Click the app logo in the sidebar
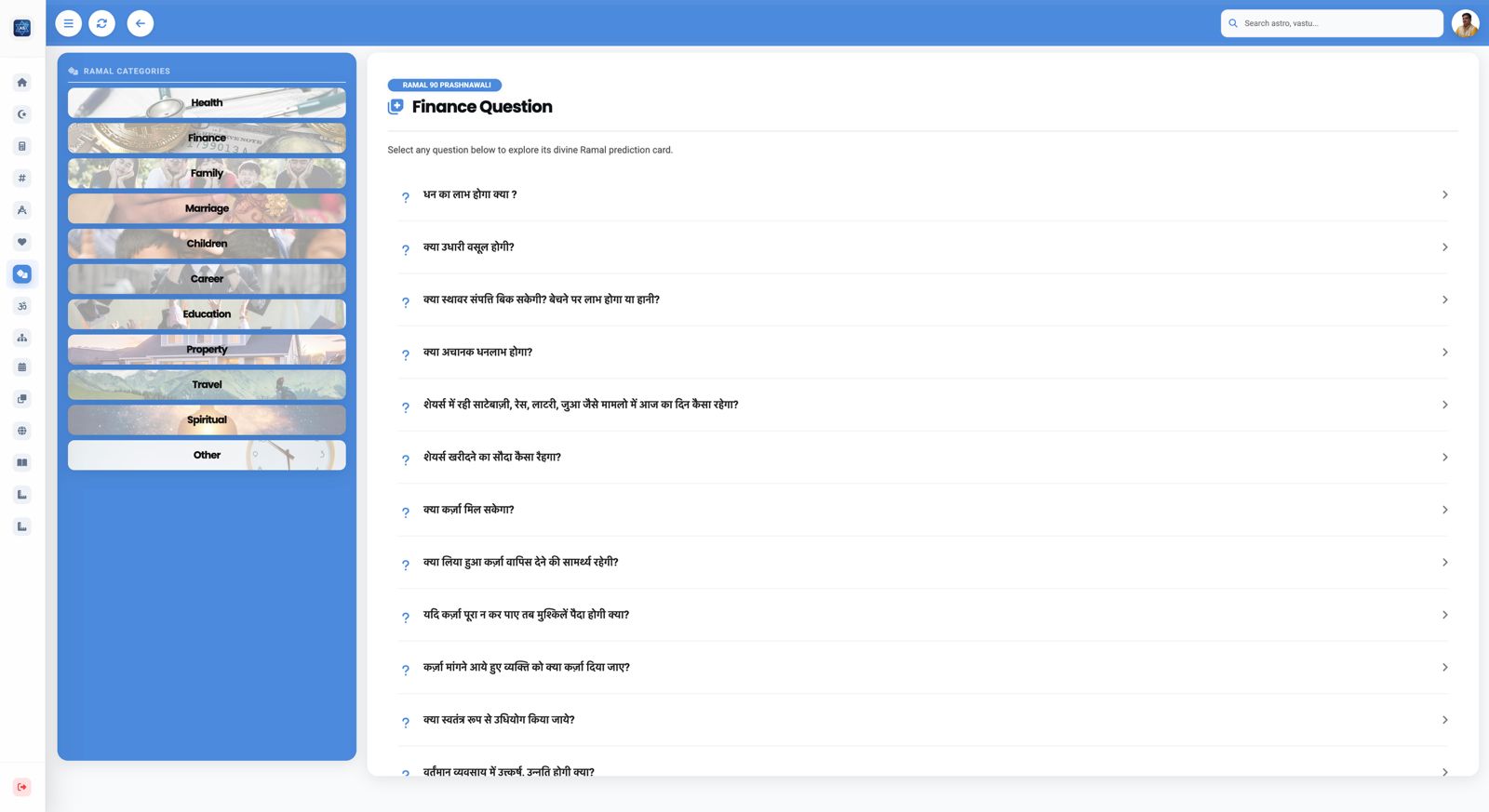The height and width of the screenshot is (812, 1489). pyautogui.click(x=22, y=28)
